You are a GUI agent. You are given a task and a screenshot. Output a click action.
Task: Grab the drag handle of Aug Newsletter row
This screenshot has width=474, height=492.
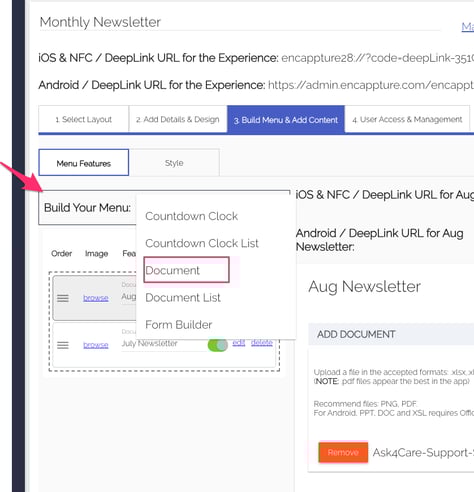(x=63, y=298)
